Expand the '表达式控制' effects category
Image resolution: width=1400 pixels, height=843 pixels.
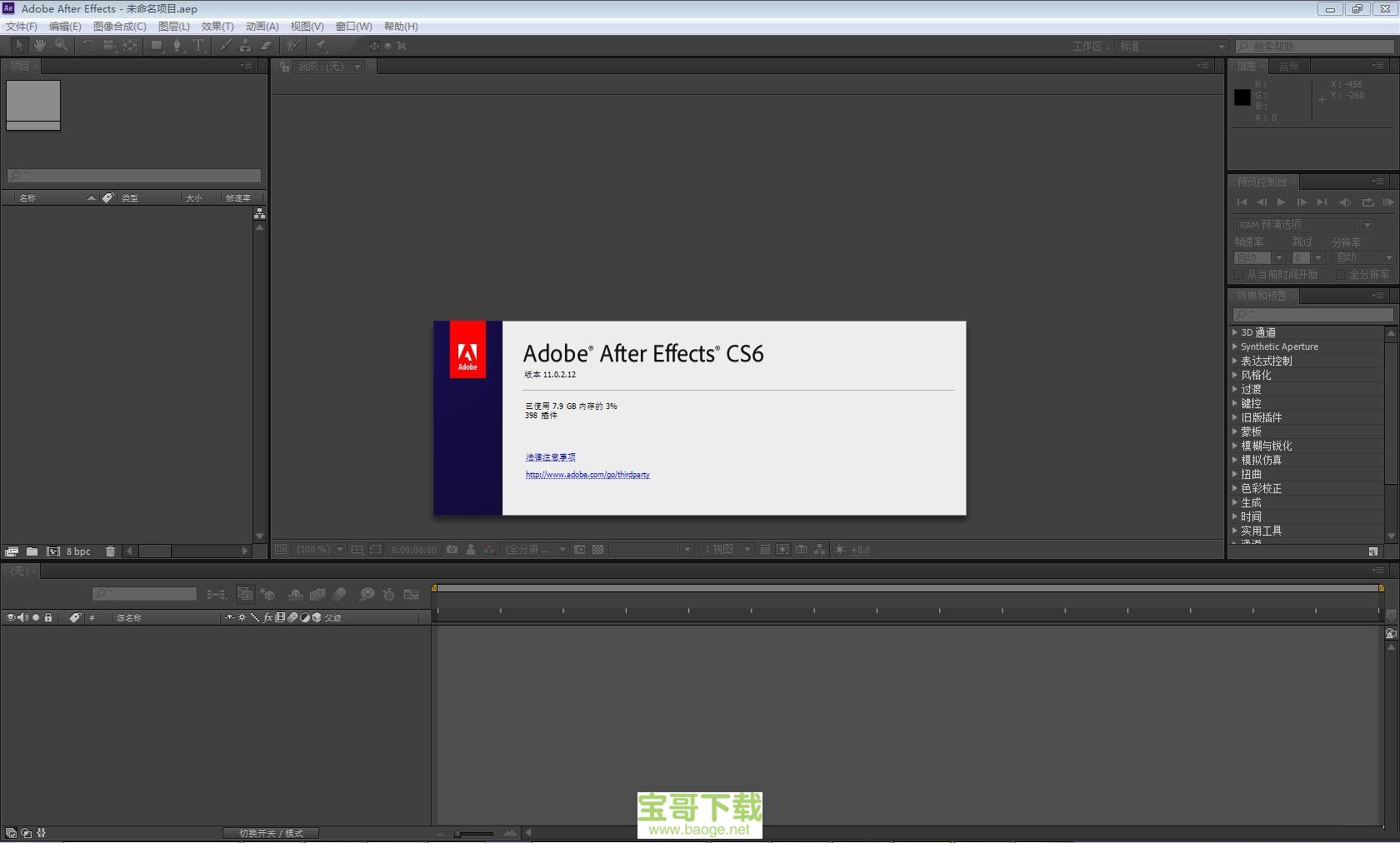tap(1235, 361)
